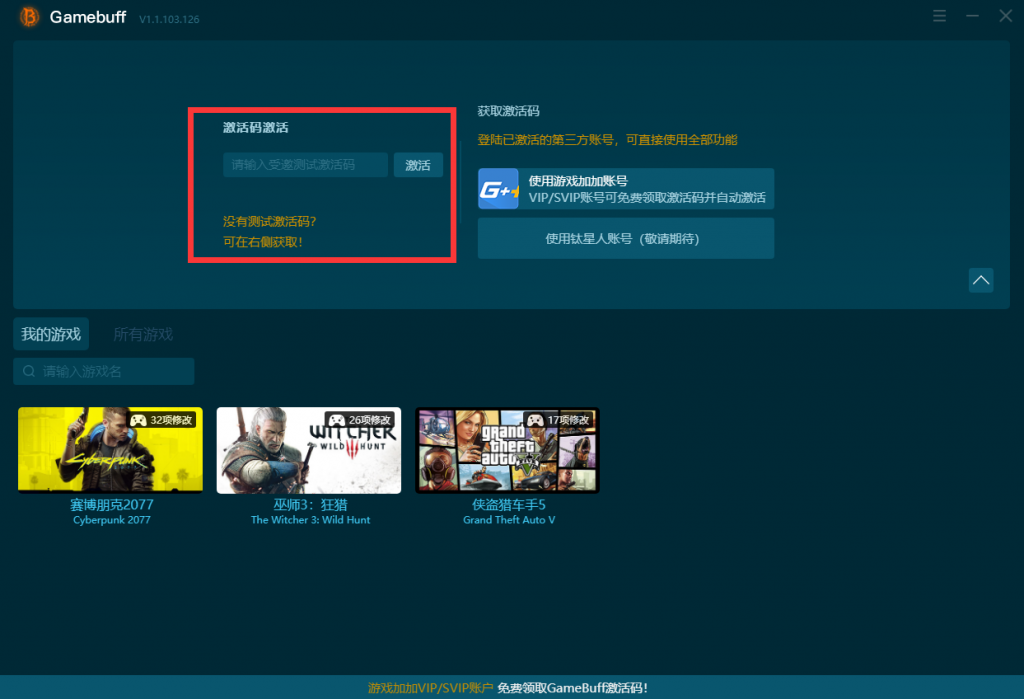This screenshot has height=699, width=1024.
Task: Open the Grand Theft Auto V thumbnail
Action: pyautogui.click(x=507, y=450)
